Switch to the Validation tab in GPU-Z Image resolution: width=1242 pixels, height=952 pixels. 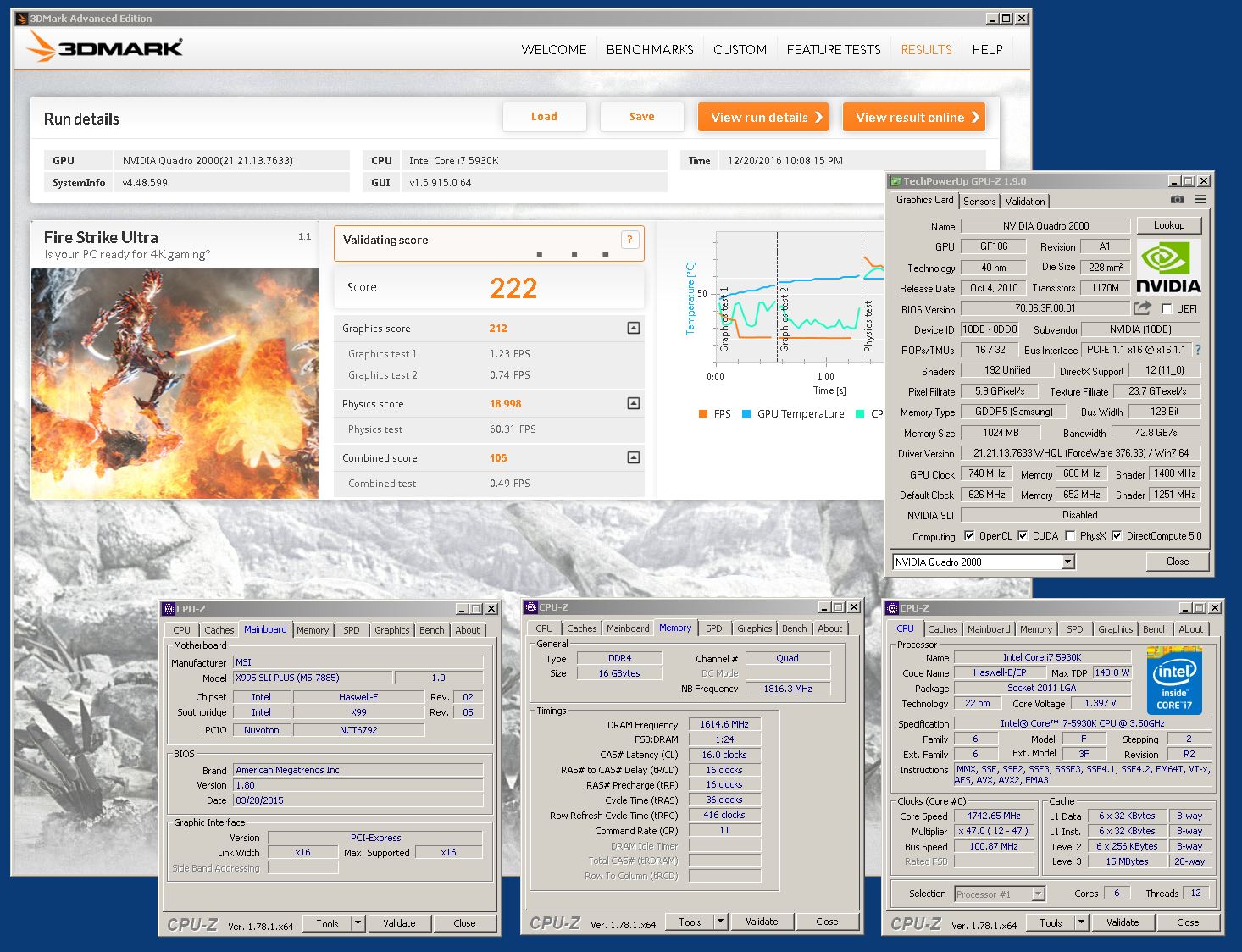coord(1025,202)
